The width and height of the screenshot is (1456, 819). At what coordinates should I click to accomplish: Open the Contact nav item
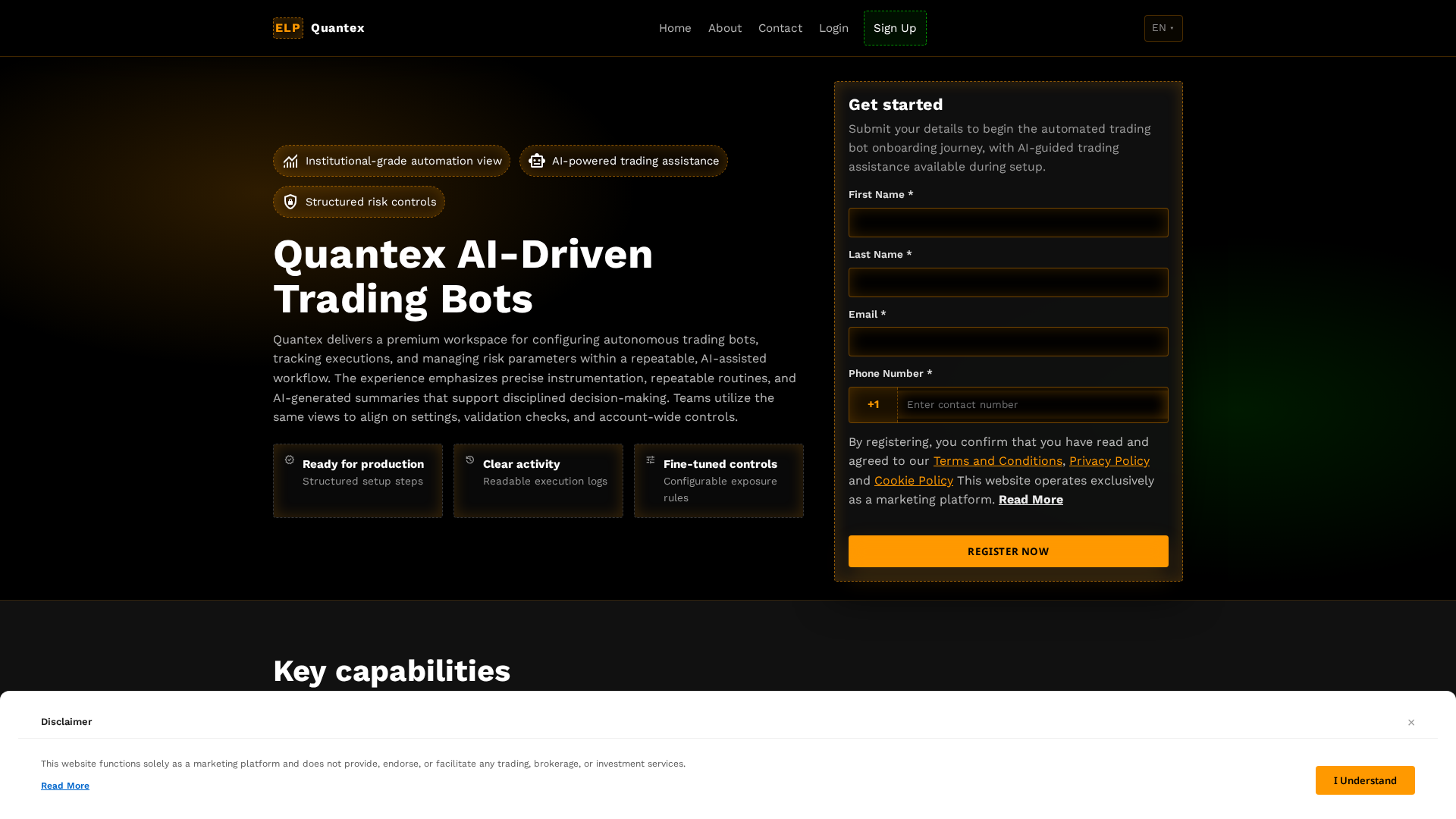coord(780,28)
